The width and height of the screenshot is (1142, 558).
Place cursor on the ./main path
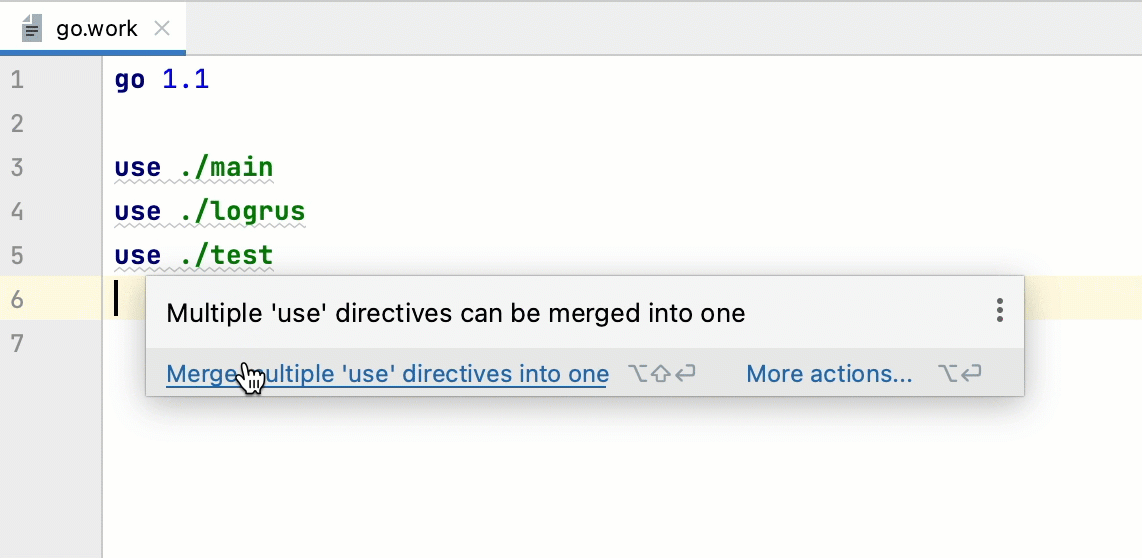point(227,168)
